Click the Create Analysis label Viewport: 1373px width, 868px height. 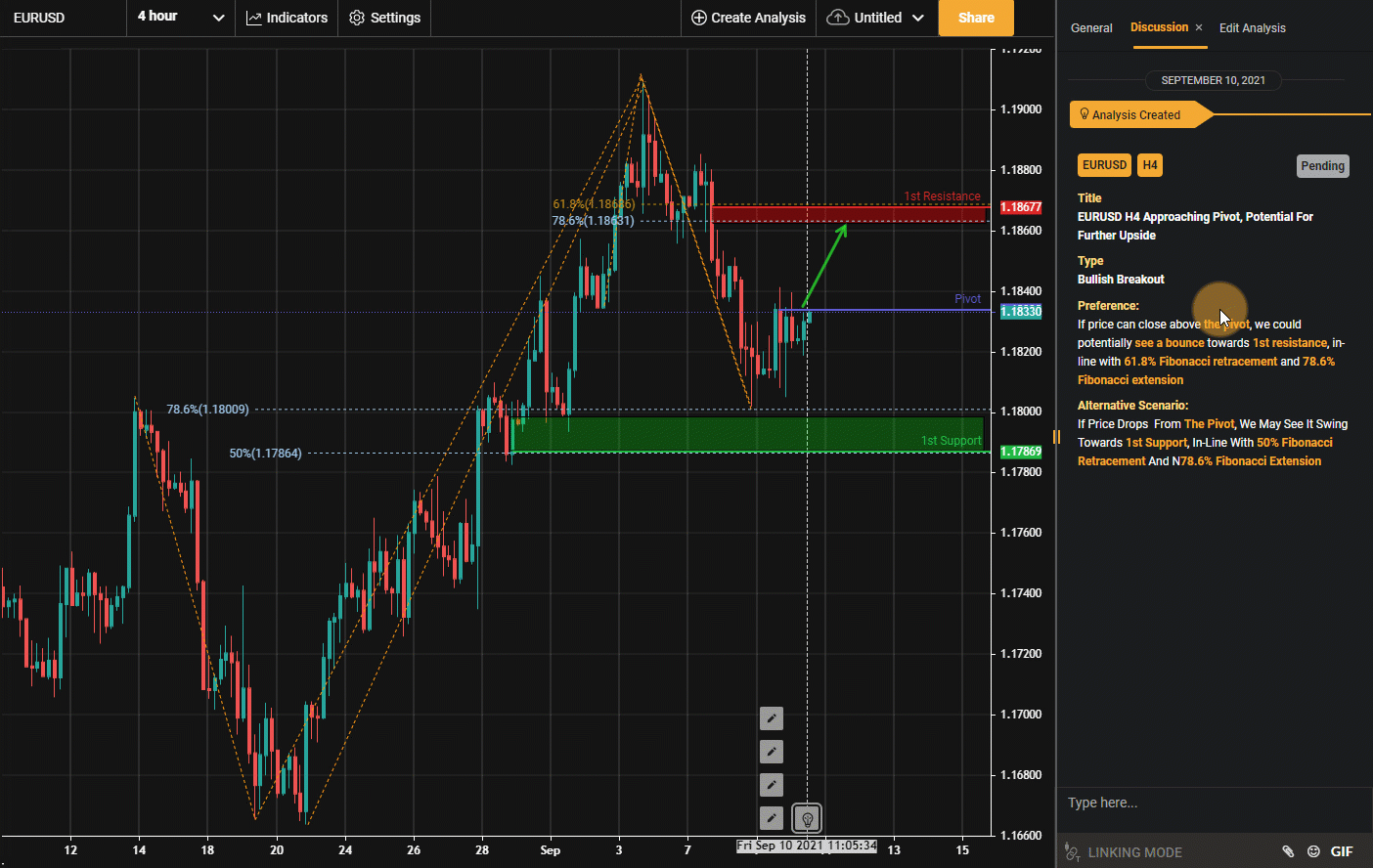click(x=758, y=18)
